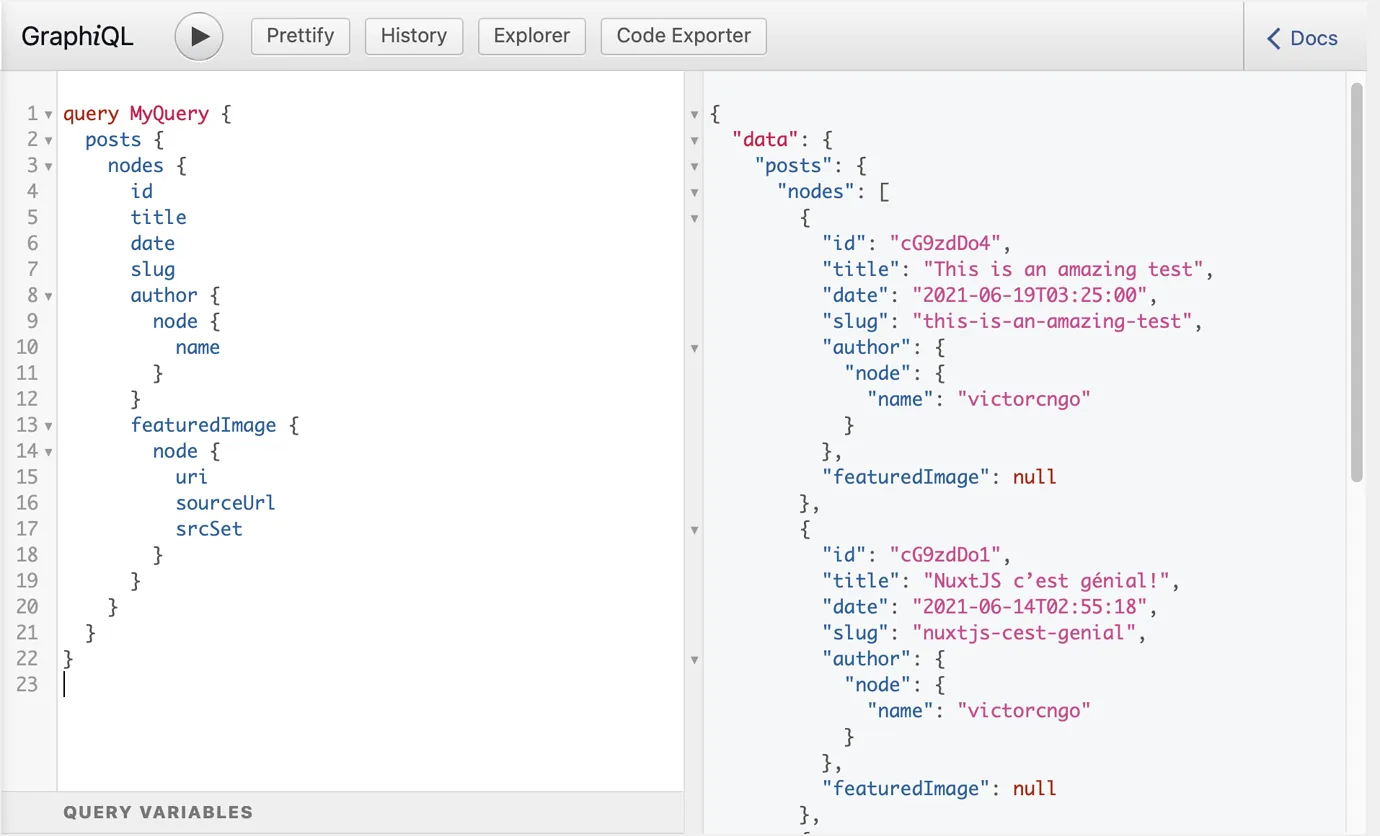Collapse the "data" object in results

(x=695, y=140)
